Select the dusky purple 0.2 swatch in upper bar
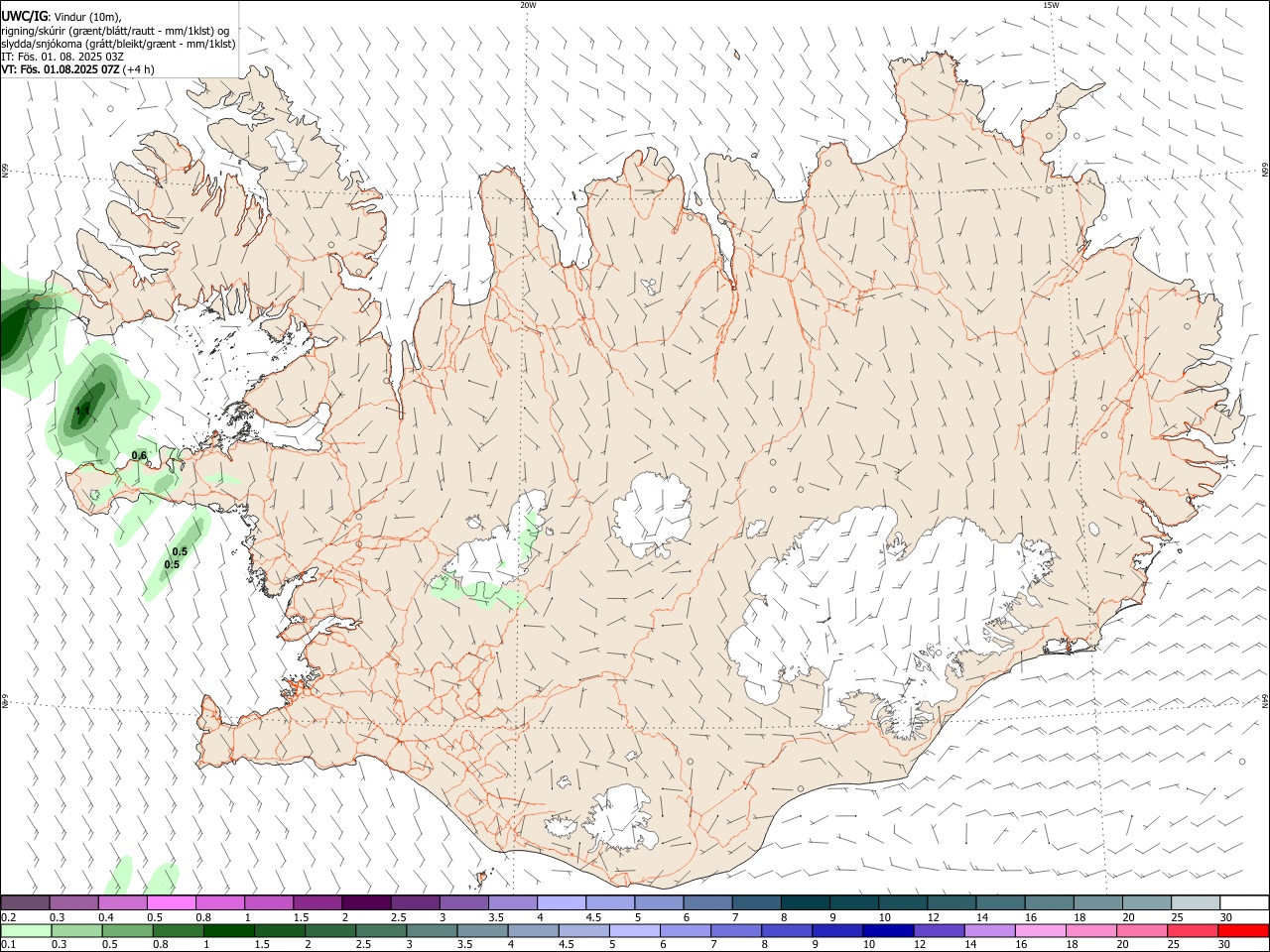 (26, 902)
